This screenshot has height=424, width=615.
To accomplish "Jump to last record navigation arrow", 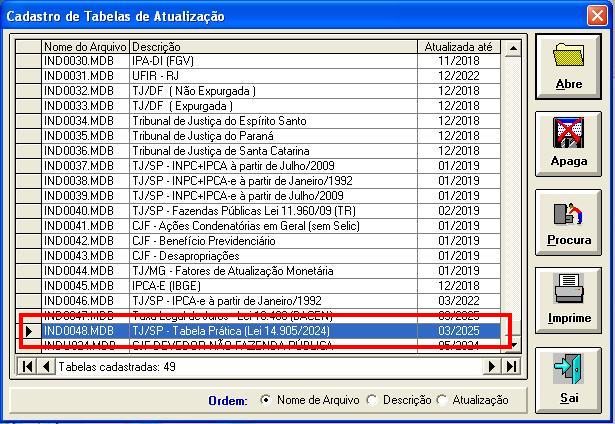I will point(511,367).
